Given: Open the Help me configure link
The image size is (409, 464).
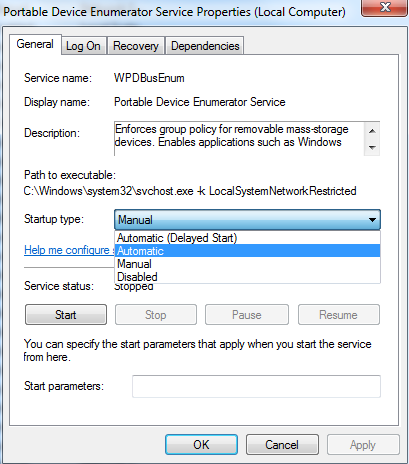Looking at the screenshot, I should point(69,250).
